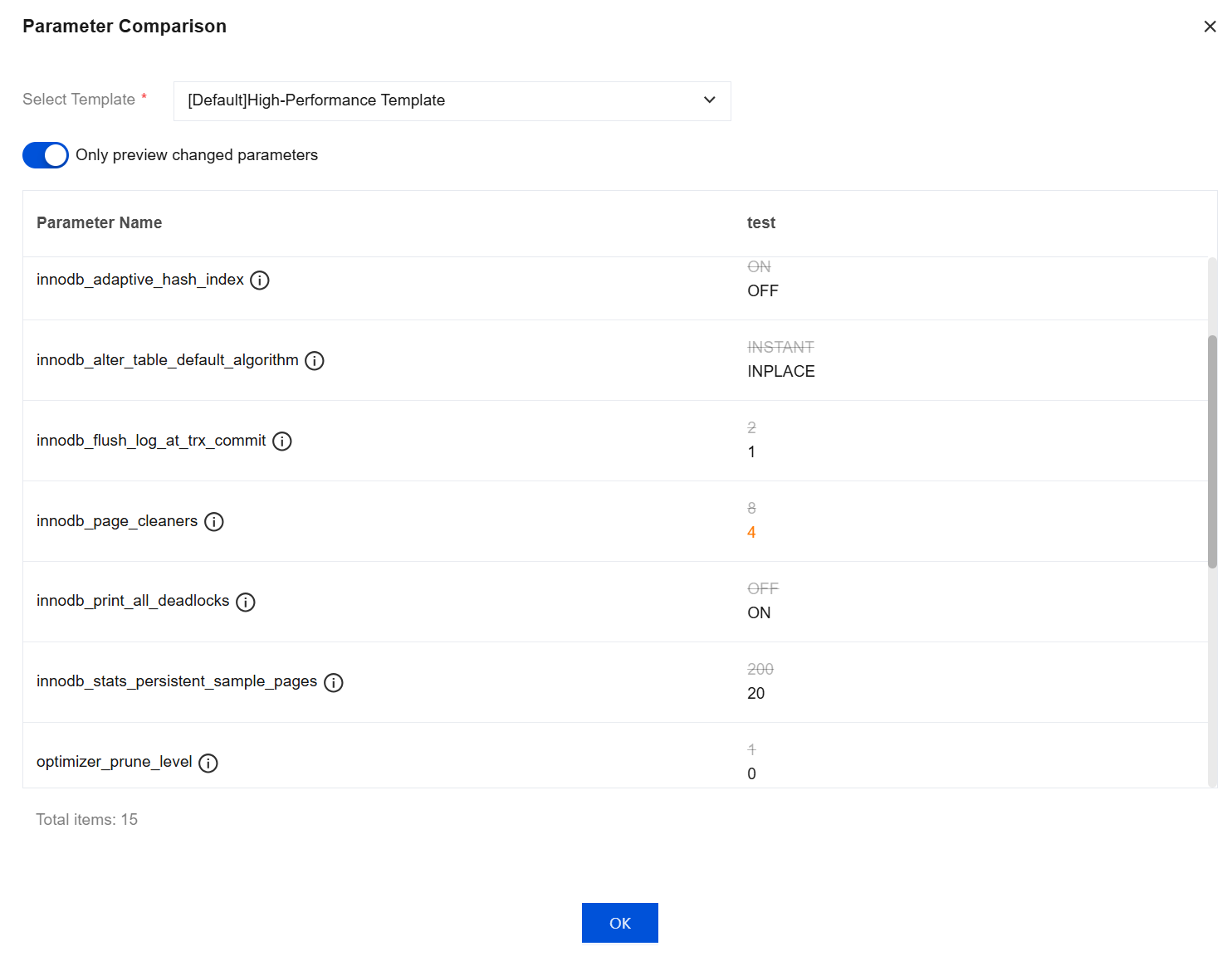
Task: Show info for innodb_stats_persistent_sample_pages
Action: click(334, 683)
